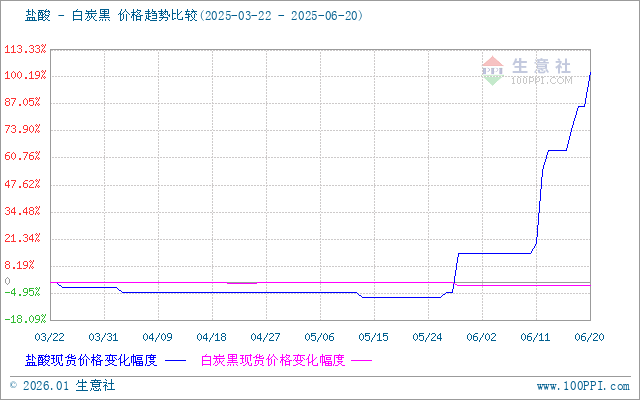This screenshot has height=400, width=640.
Task: Click the 47.62% y-axis label
Action: pyautogui.click(x=25, y=184)
